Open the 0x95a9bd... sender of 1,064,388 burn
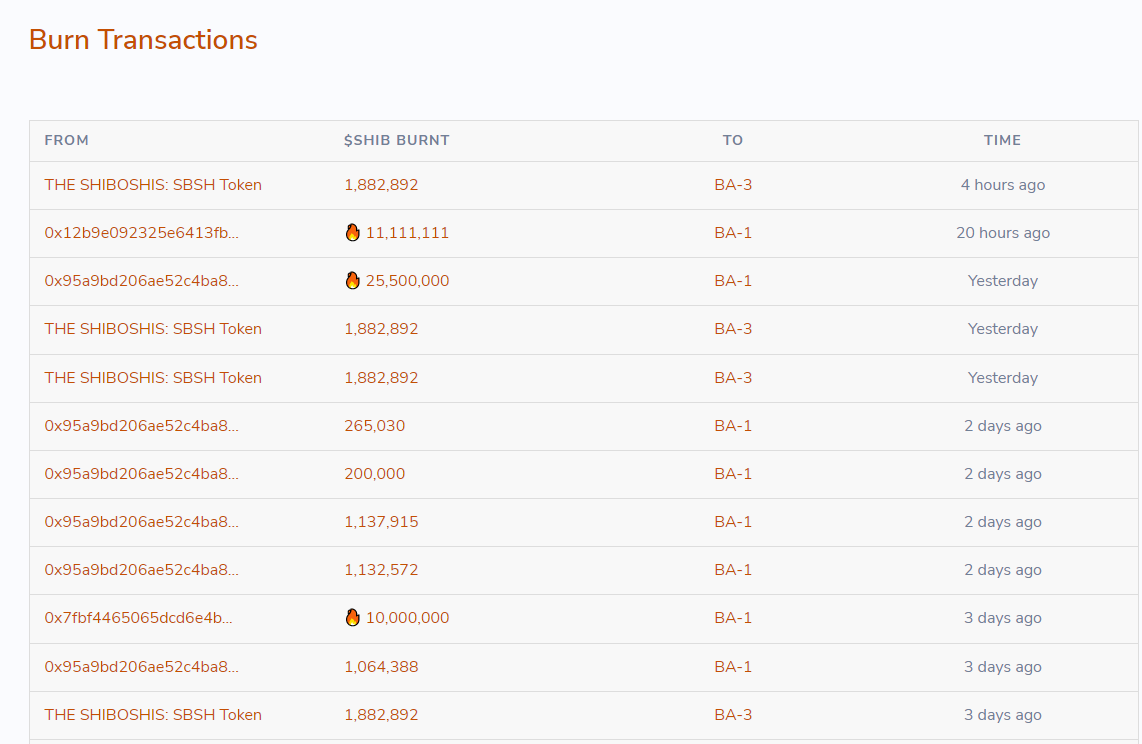The image size is (1142, 744). 141,667
